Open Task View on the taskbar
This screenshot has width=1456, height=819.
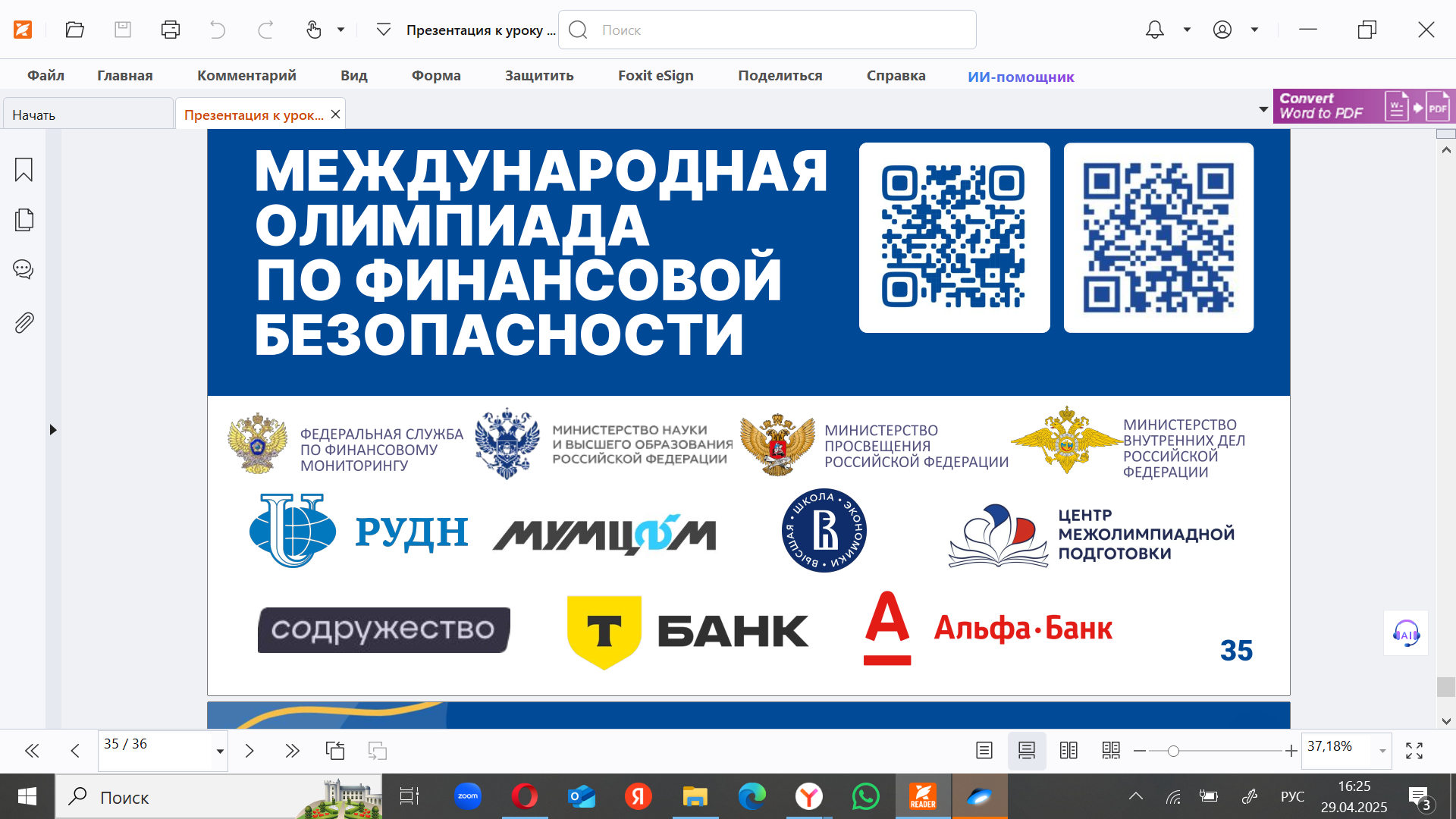pos(409,796)
